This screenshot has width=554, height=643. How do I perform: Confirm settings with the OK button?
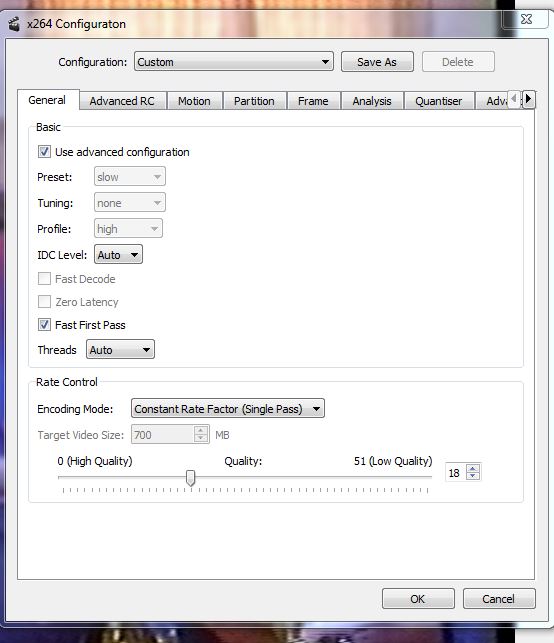coord(418,599)
